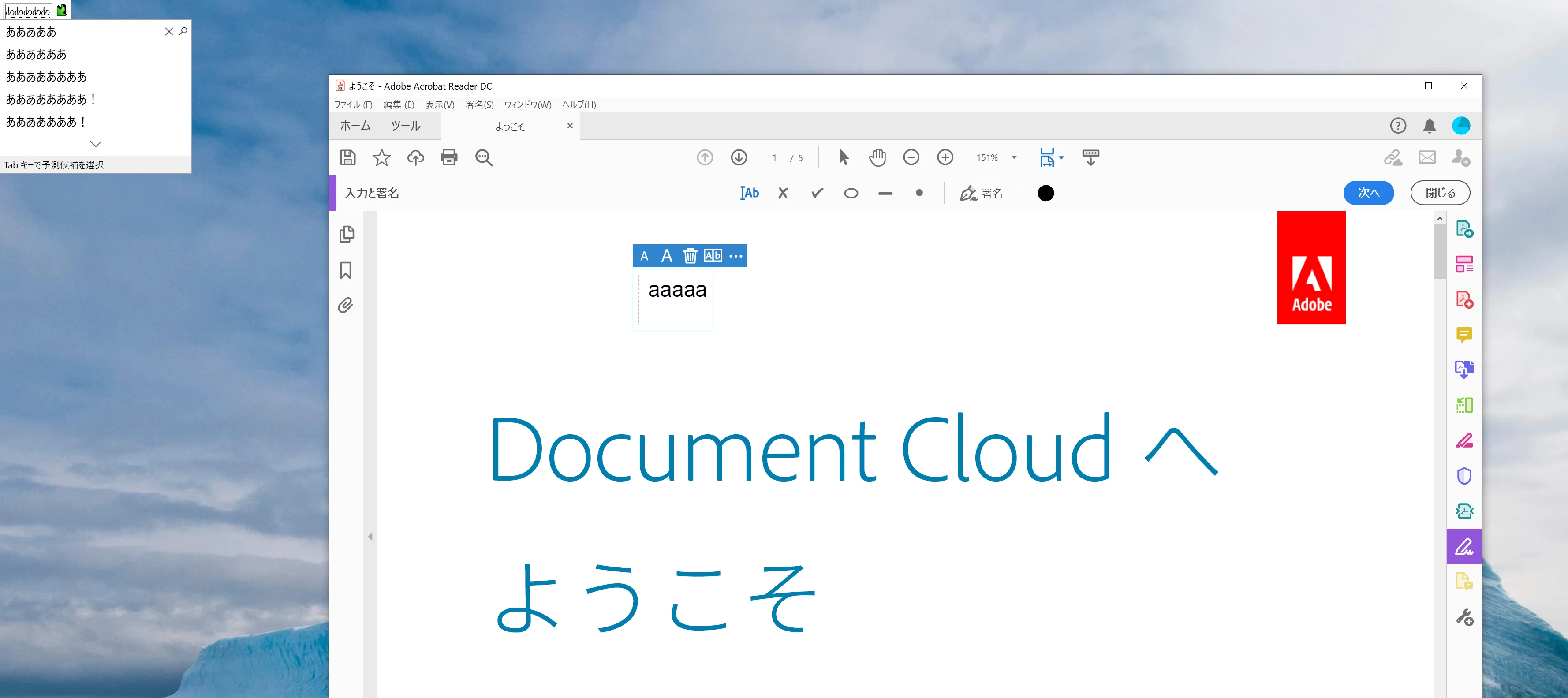Expand the page fit options dropdown
Screen dimensions: 1568x698
coord(1061,157)
